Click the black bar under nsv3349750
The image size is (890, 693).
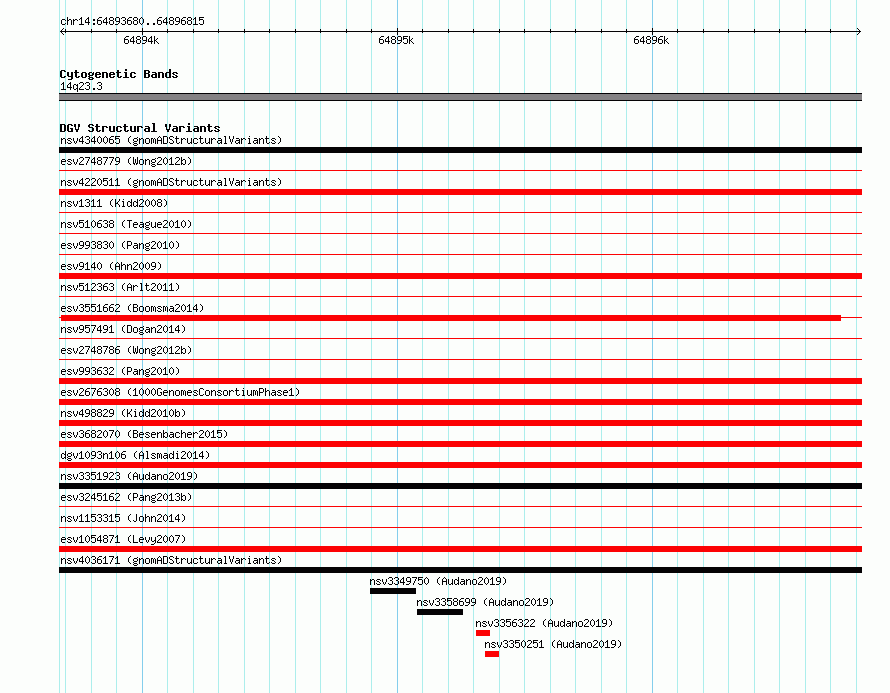coord(393,591)
